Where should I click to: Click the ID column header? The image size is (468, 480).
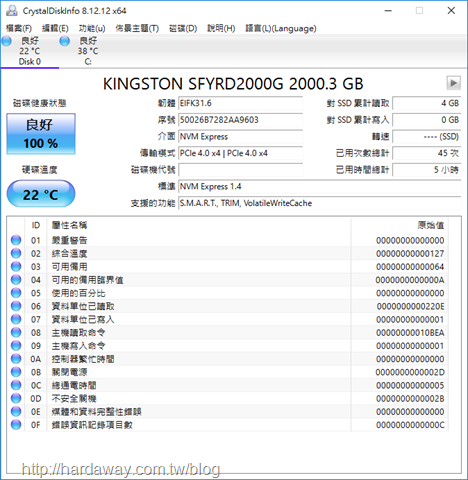[36, 225]
